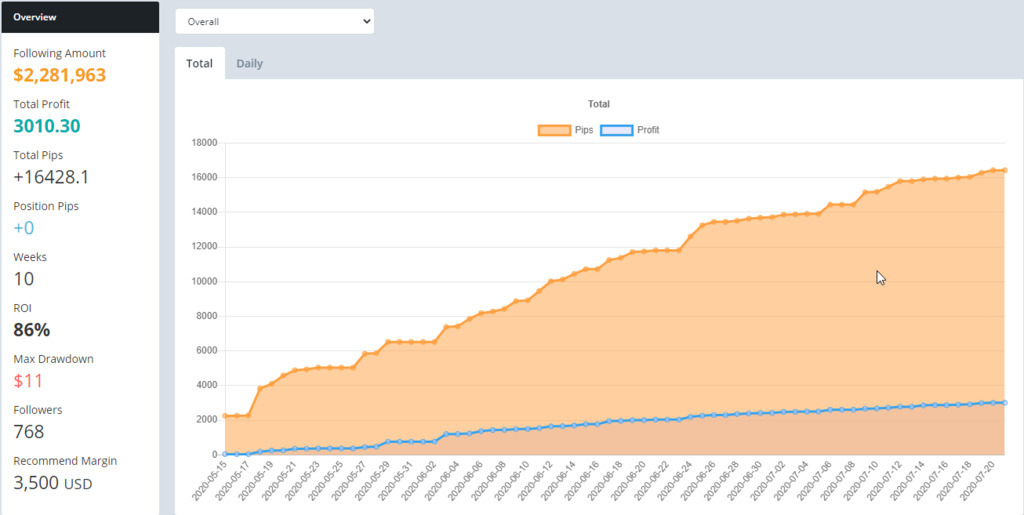Click the Total Pips value +16428.1
Viewport: 1024px width, 515px height.
(x=51, y=177)
